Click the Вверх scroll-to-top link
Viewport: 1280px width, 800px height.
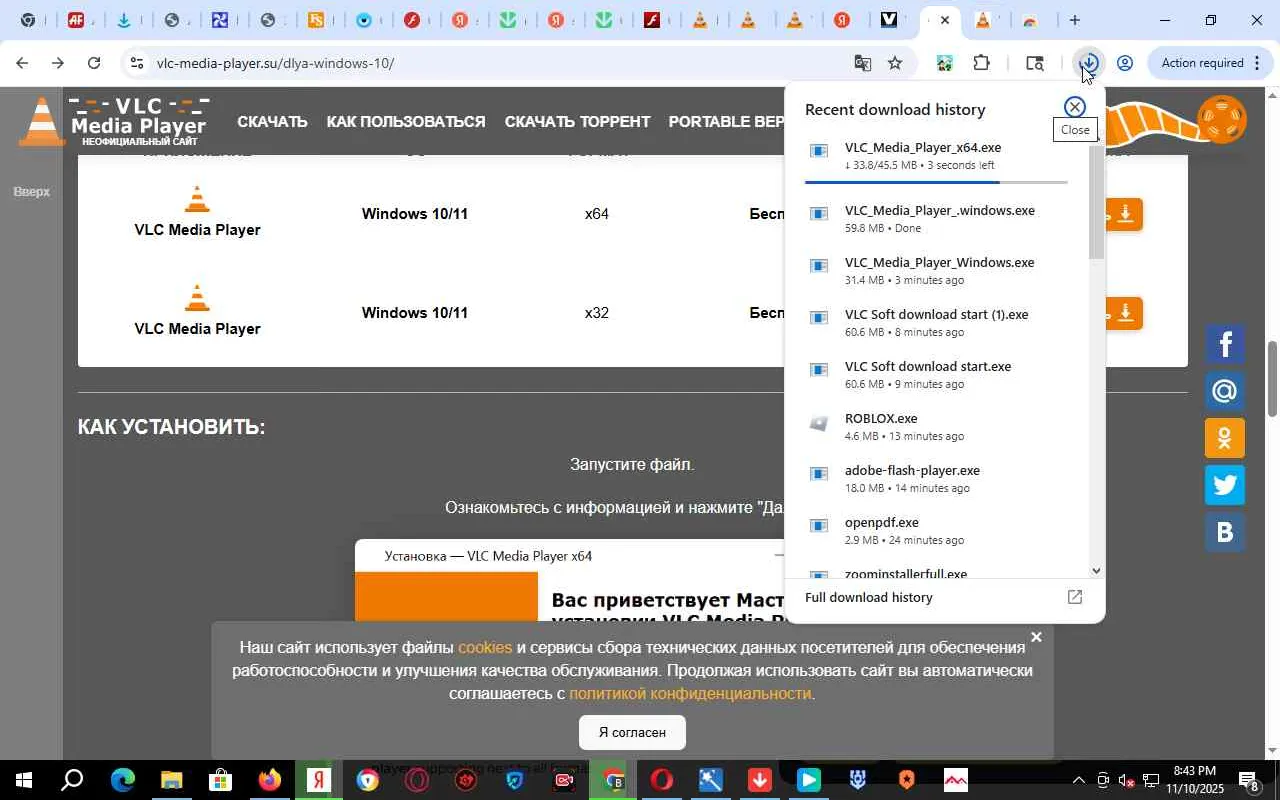coord(31,191)
